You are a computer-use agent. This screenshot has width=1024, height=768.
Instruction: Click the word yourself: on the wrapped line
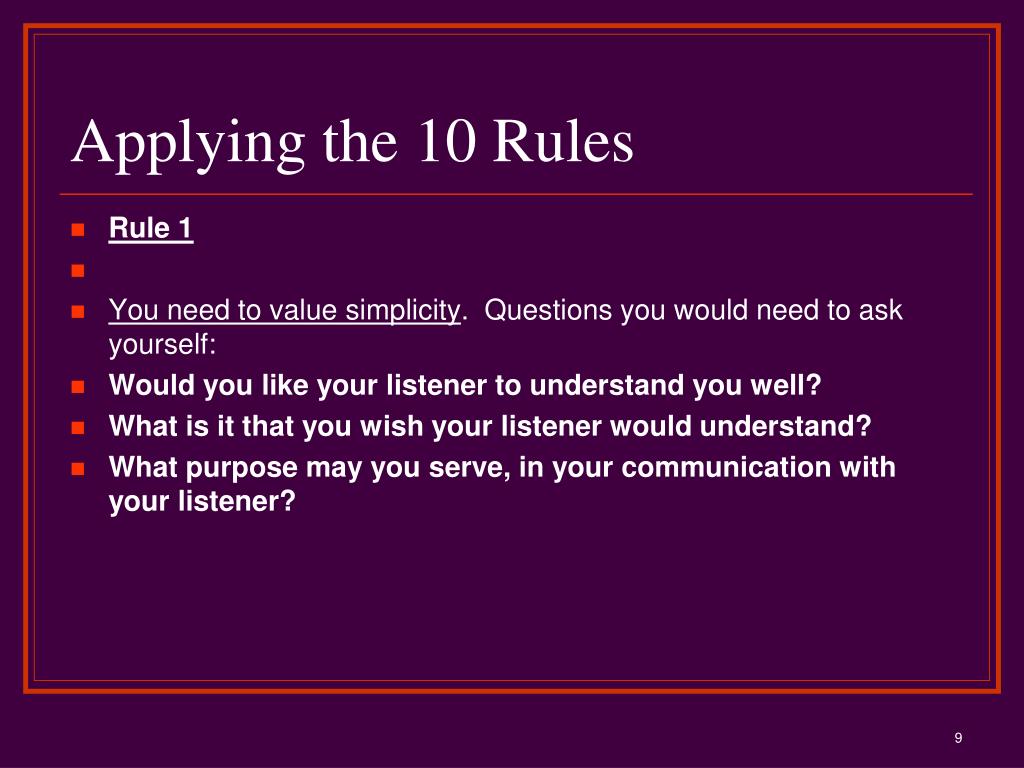pos(162,345)
